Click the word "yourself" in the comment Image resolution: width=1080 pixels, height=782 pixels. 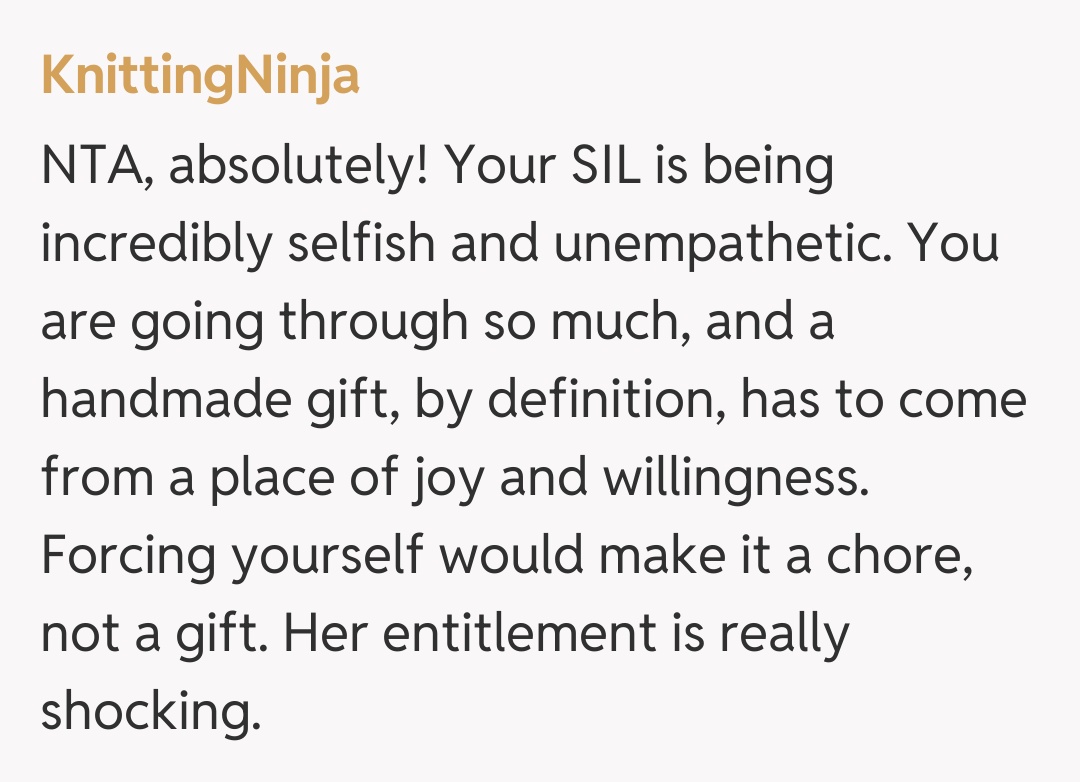[x=327, y=555]
